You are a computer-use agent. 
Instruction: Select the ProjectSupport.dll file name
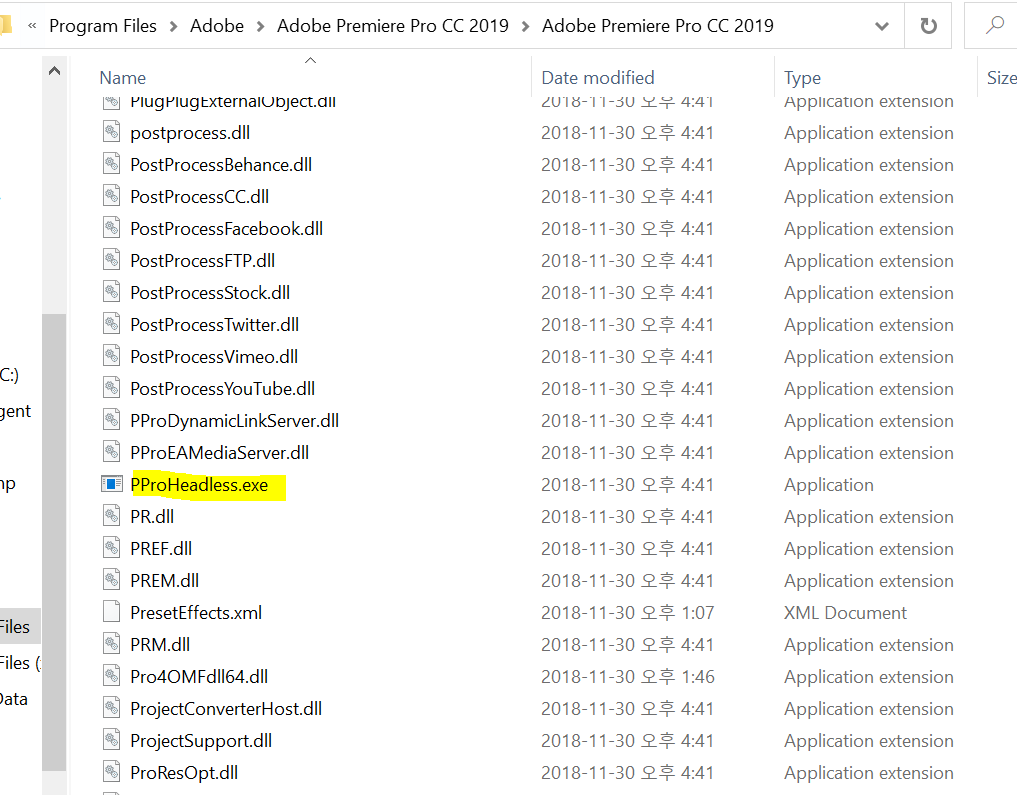[x=201, y=741]
